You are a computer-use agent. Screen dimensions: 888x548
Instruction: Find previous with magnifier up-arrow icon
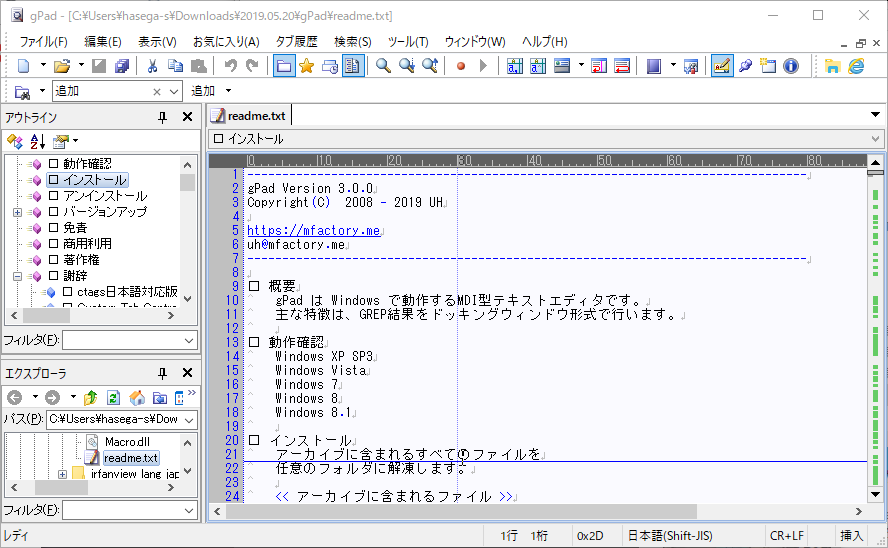point(430,66)
